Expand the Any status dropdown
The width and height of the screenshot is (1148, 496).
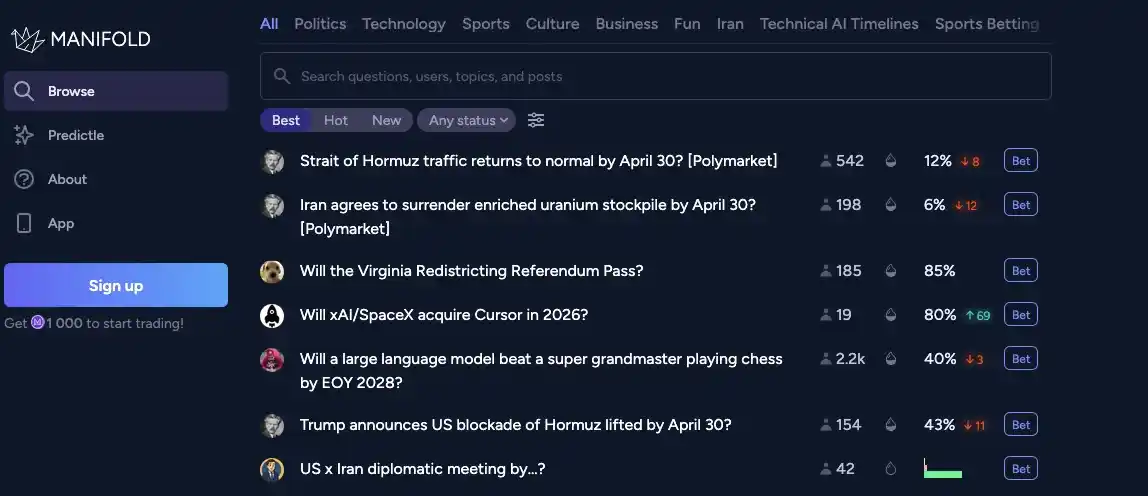(x=466, y=120)
